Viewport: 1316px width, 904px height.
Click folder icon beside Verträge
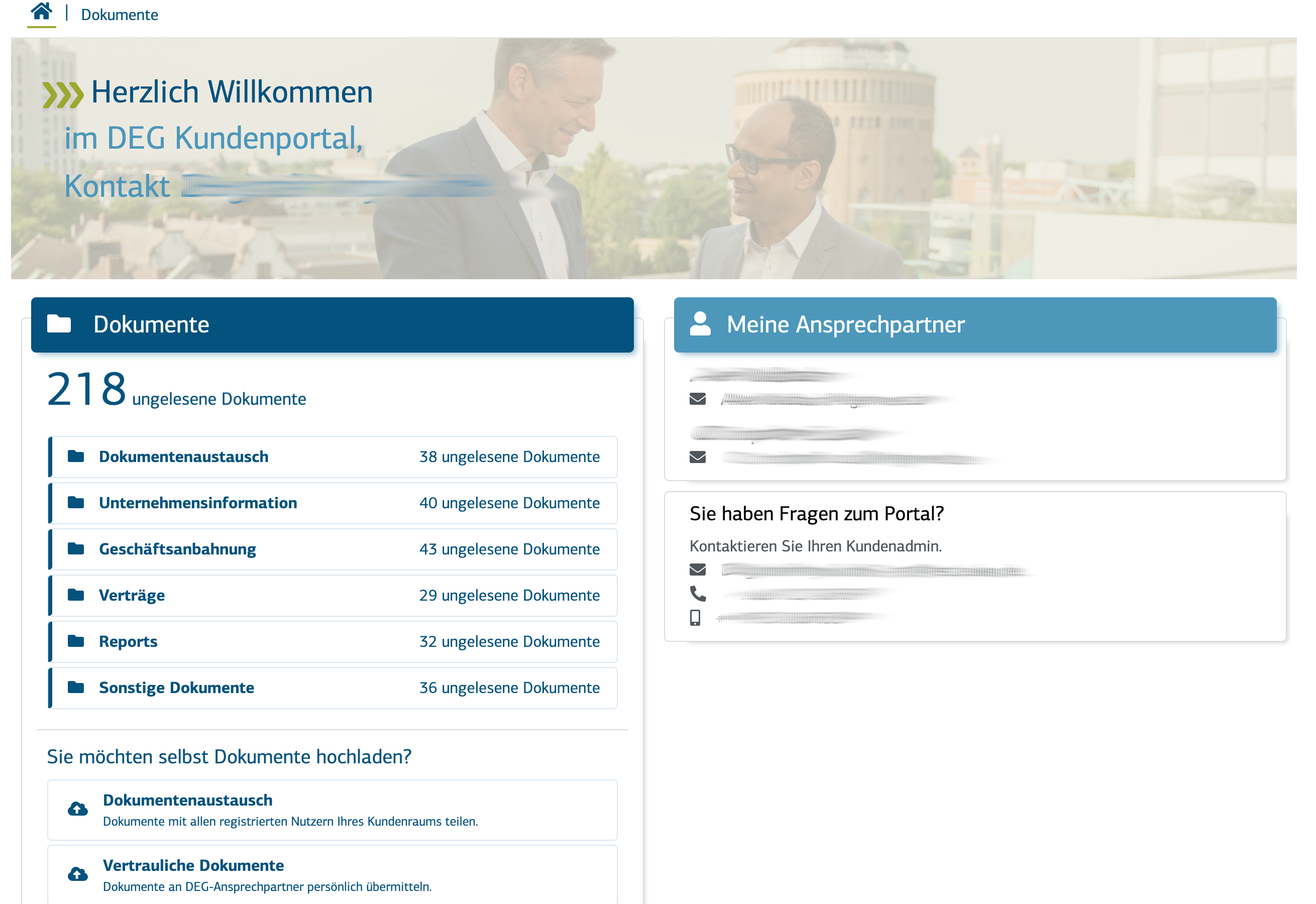[x=76, y=595]
